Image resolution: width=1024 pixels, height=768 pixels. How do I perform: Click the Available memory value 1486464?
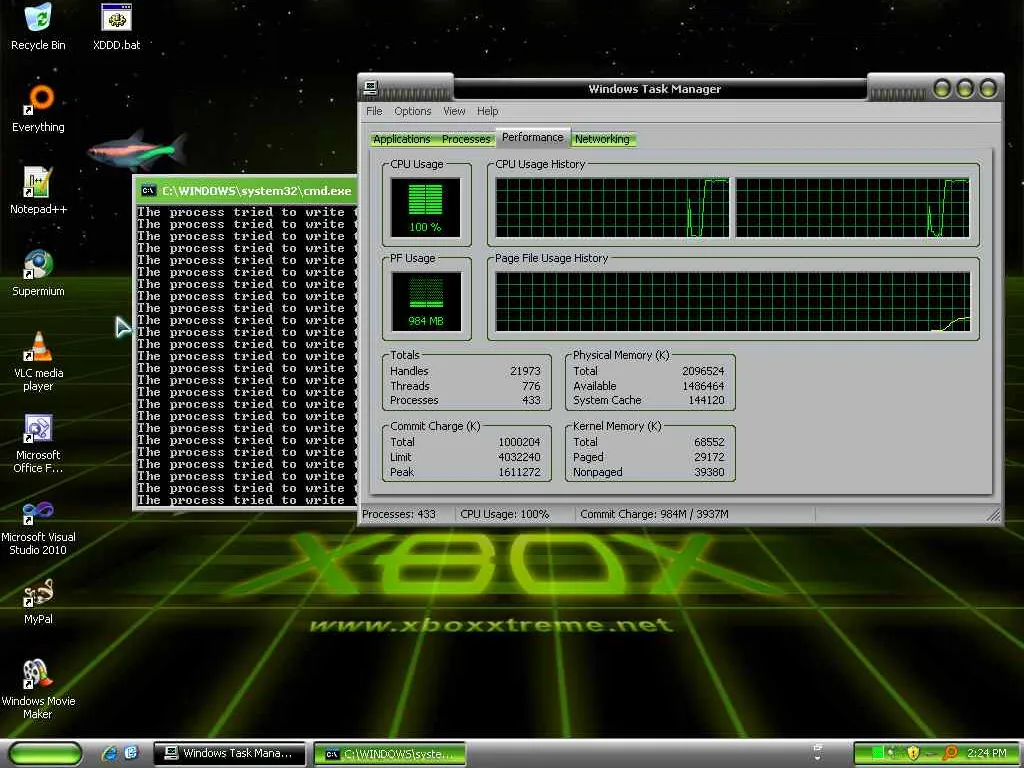click(703, 386)
